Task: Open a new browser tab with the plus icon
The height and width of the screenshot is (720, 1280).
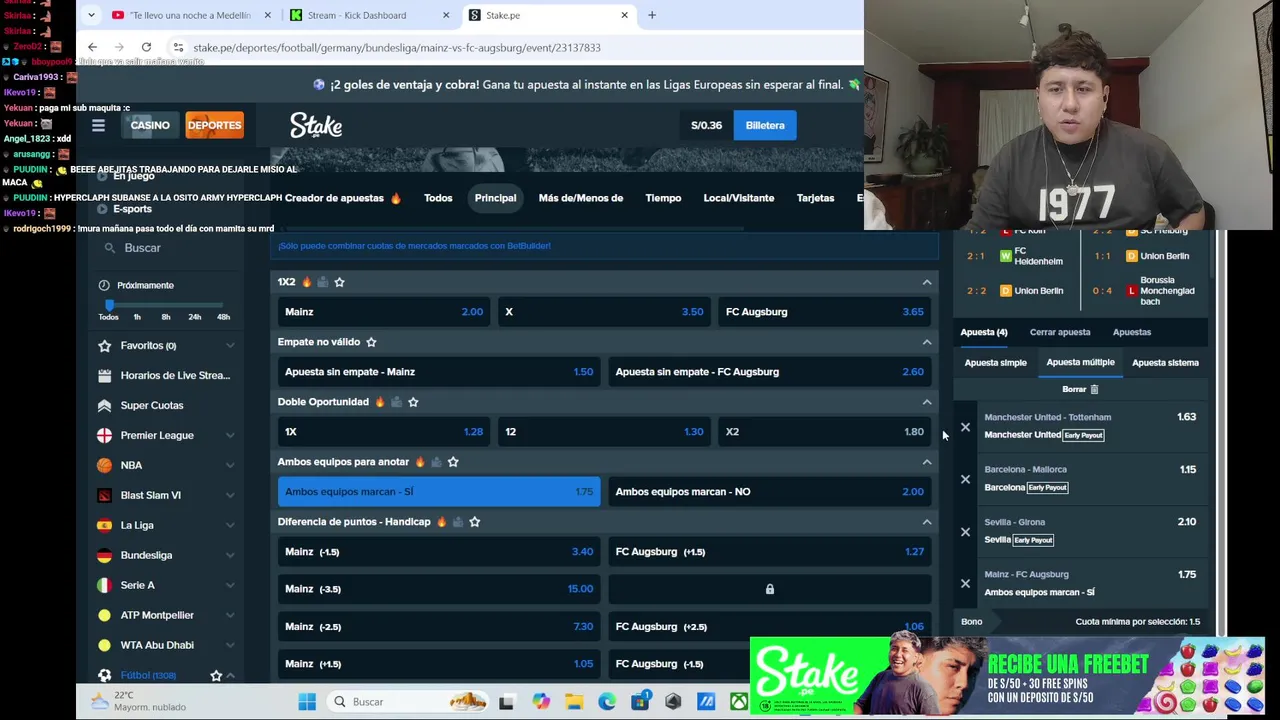Action: 652,15
